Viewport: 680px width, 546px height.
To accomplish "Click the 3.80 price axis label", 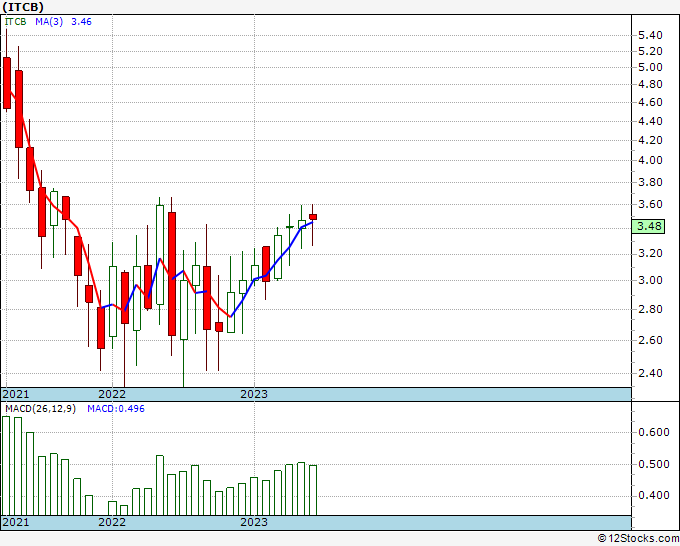I will click(x=650, y=182).
